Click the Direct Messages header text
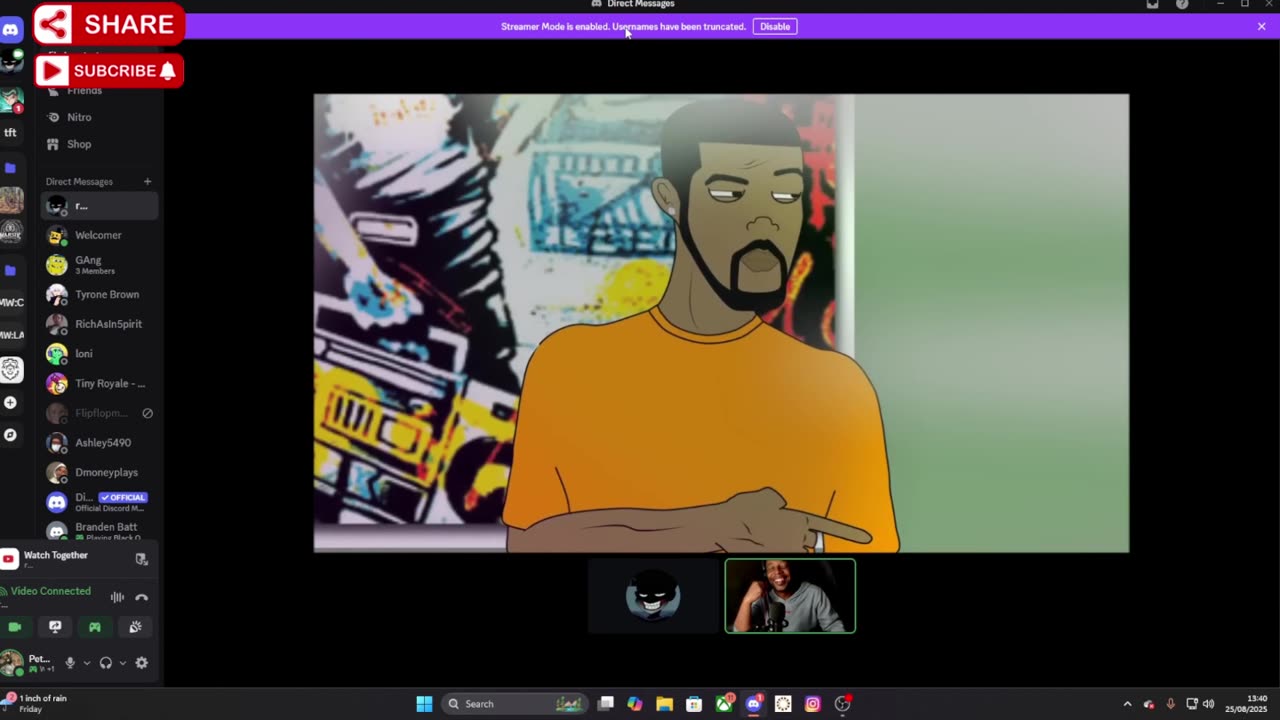The height and width of the screenshot is (720, 1280). [79, 182]
